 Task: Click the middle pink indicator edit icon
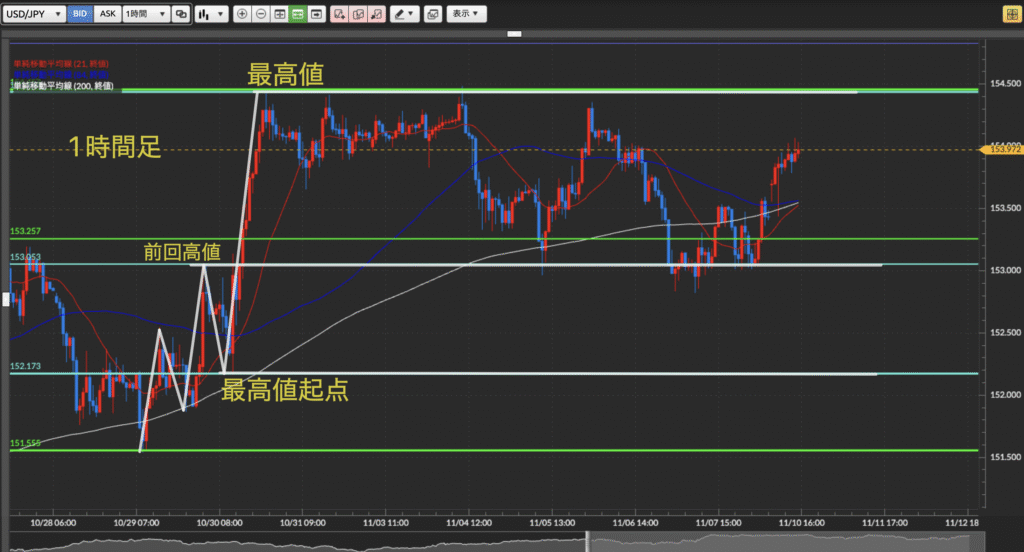point(357,14)
